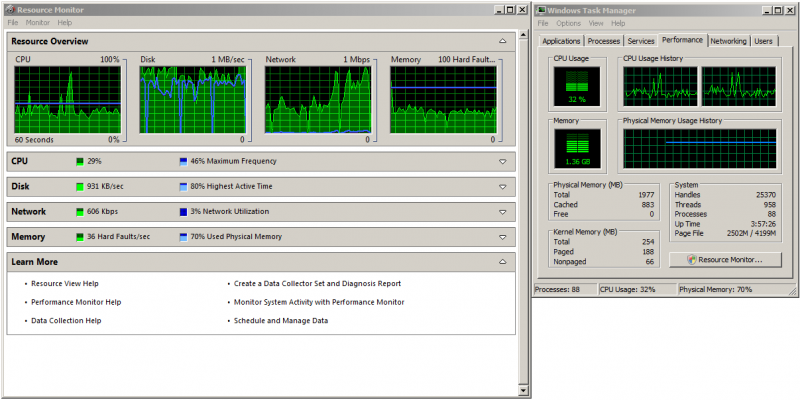This screenshot has width=800, height=400.
Task: Click the '25370' Handles value
Action: pos(766,195)
